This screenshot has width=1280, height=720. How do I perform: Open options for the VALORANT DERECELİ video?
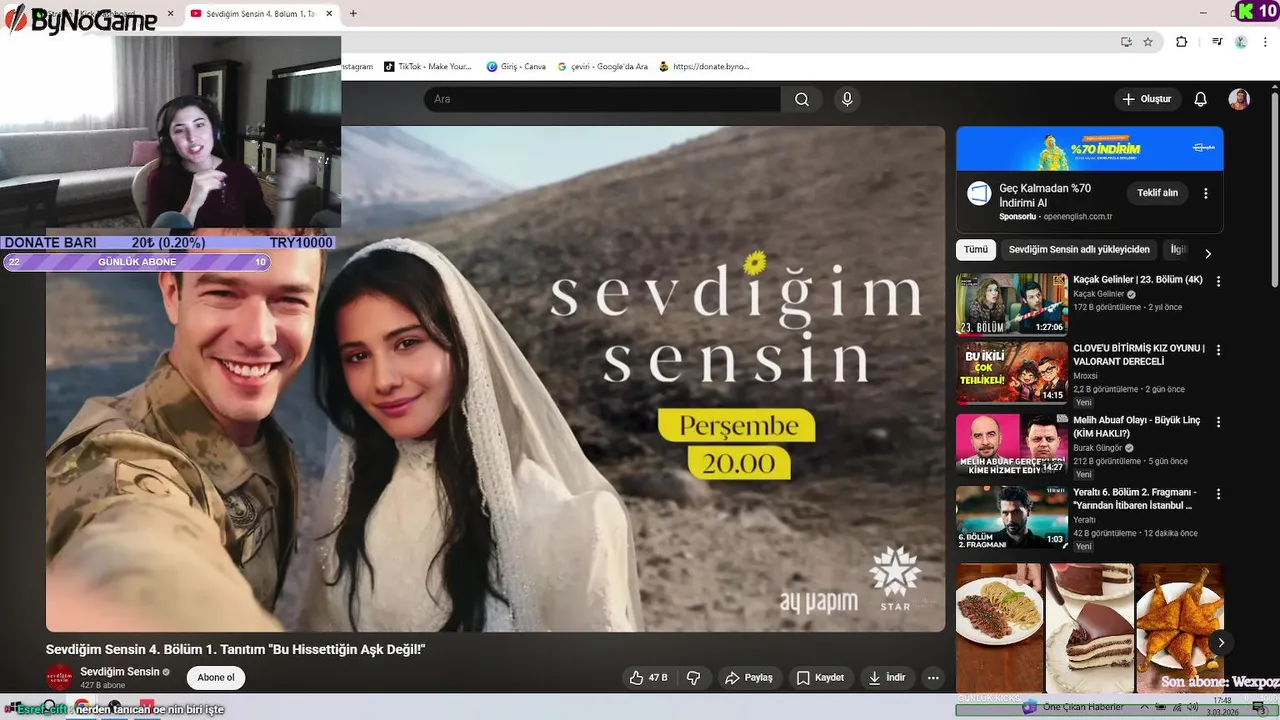[x=1218, y=350]
